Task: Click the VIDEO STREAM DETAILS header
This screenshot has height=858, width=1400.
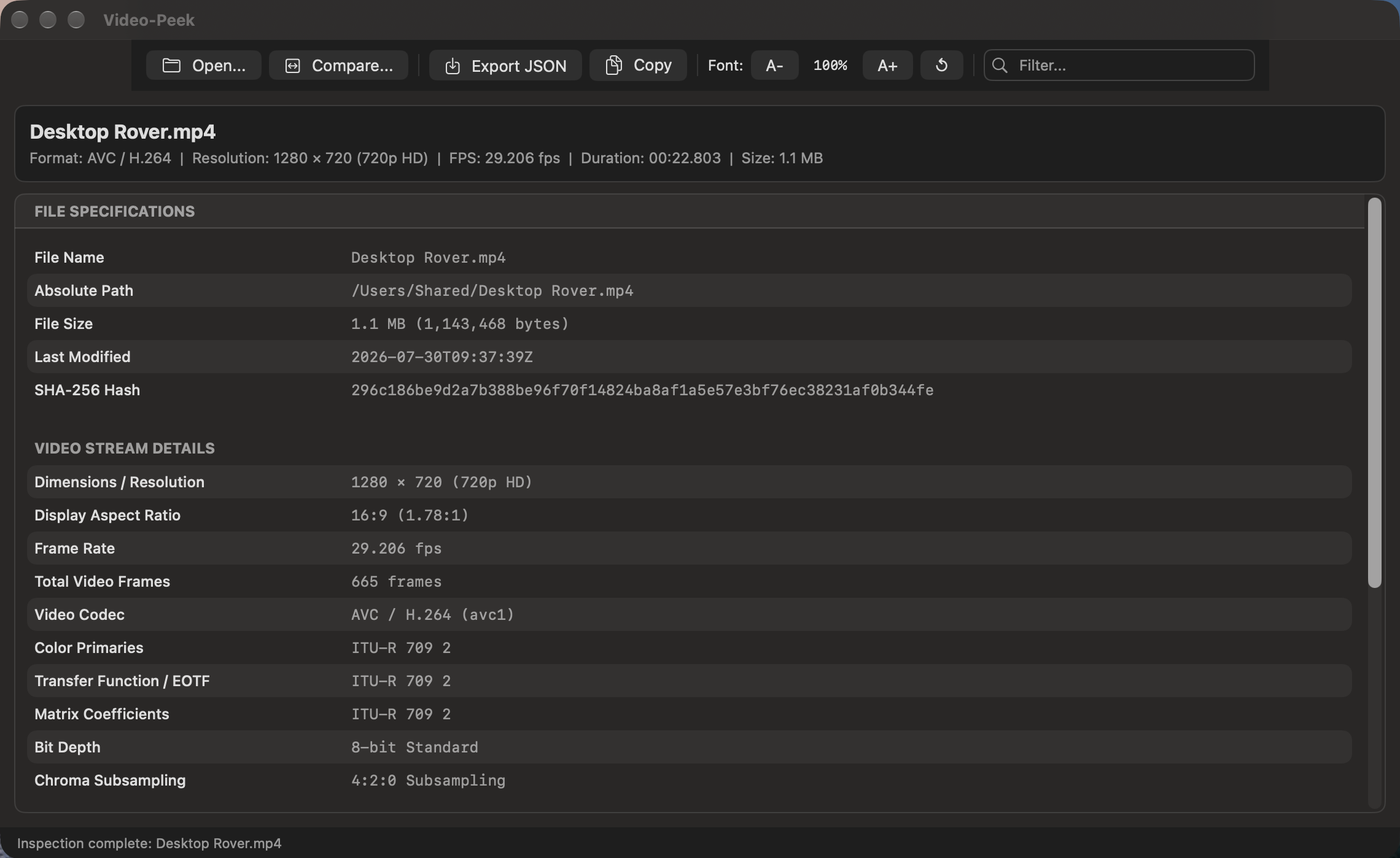Action: tap(125, 449)
